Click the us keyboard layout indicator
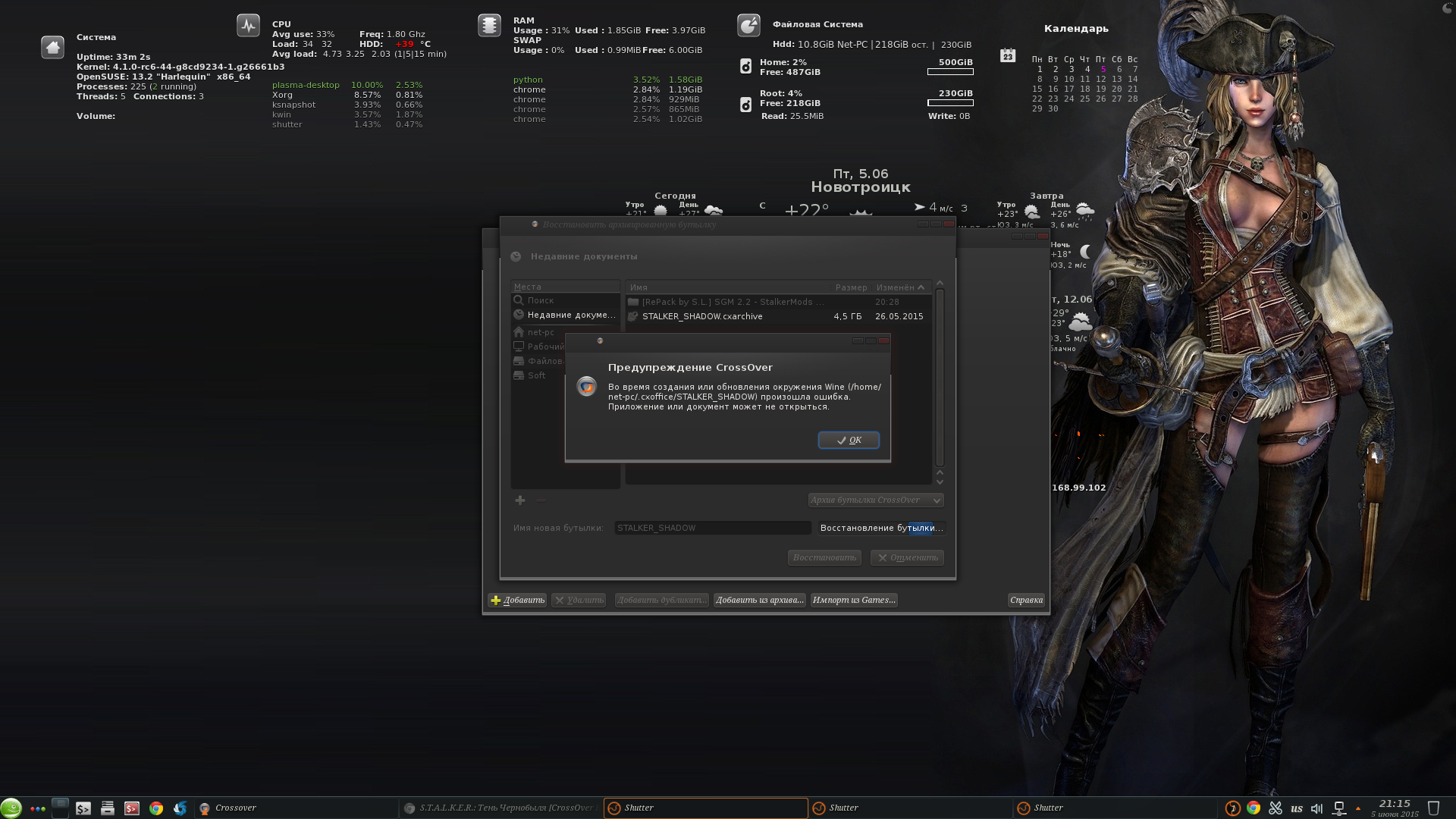Viewport: 1456px width, 819px height. [x=1297, y=808]
